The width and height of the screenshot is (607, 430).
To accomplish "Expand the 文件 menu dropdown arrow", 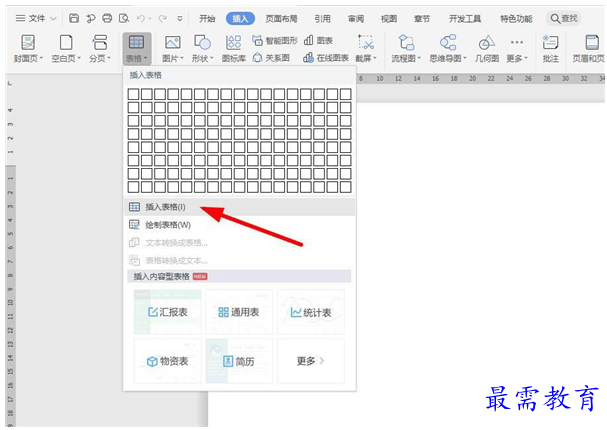I will tap(53, 19).
